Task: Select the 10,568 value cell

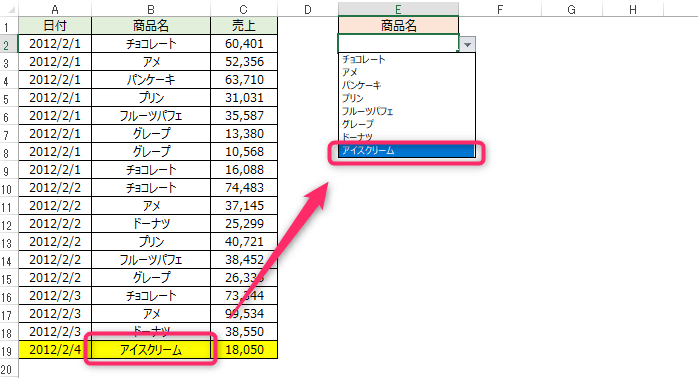Action: click(x=243, y=152)
